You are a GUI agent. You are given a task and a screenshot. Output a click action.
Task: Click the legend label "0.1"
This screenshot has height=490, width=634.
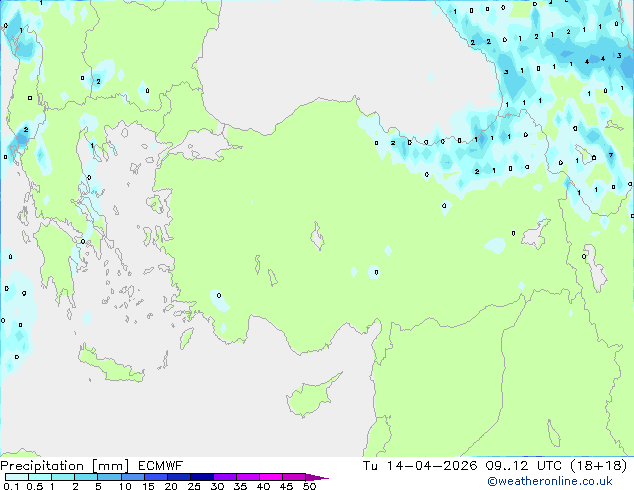pyautogui.click(x=11, y=486)
